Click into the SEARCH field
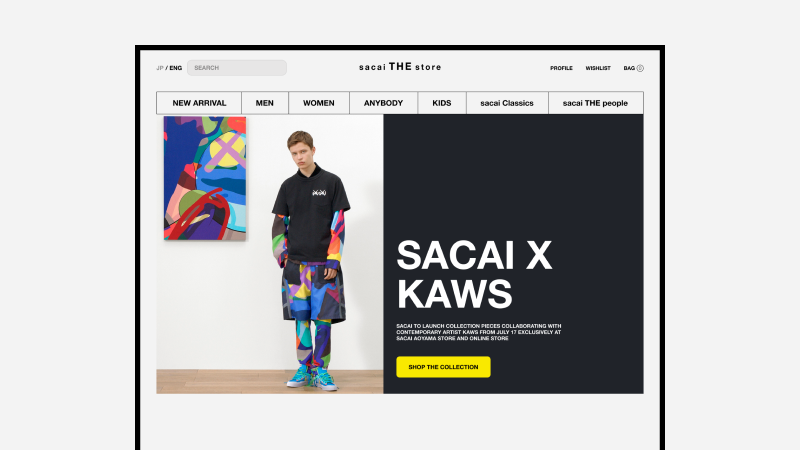This screenshot has height=450, width=800. 237,68
